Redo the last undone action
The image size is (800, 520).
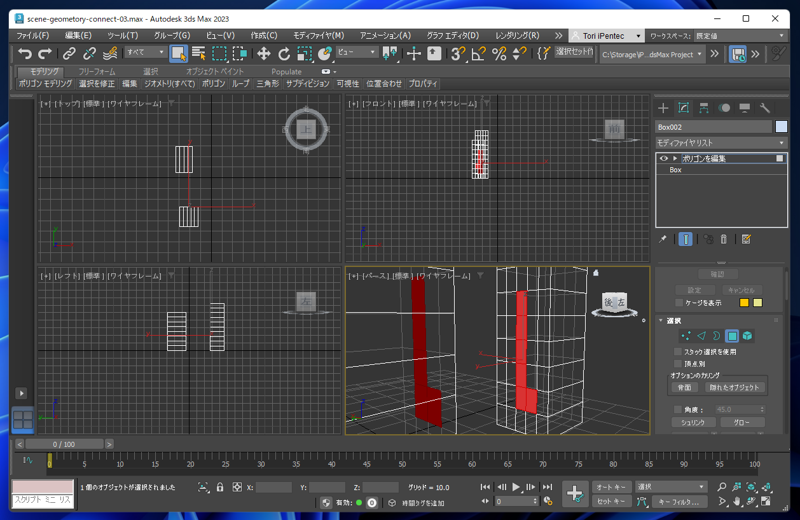[x=45, y=53]
